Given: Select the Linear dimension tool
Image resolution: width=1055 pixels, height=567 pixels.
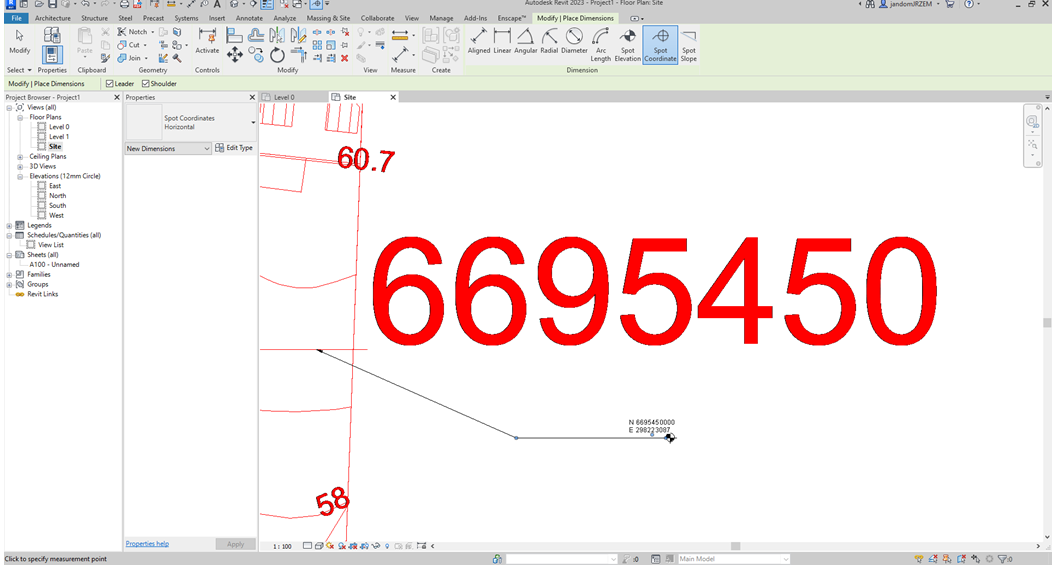Looking at the screenshot, I should pyautogui.click(x=502, y=42).
